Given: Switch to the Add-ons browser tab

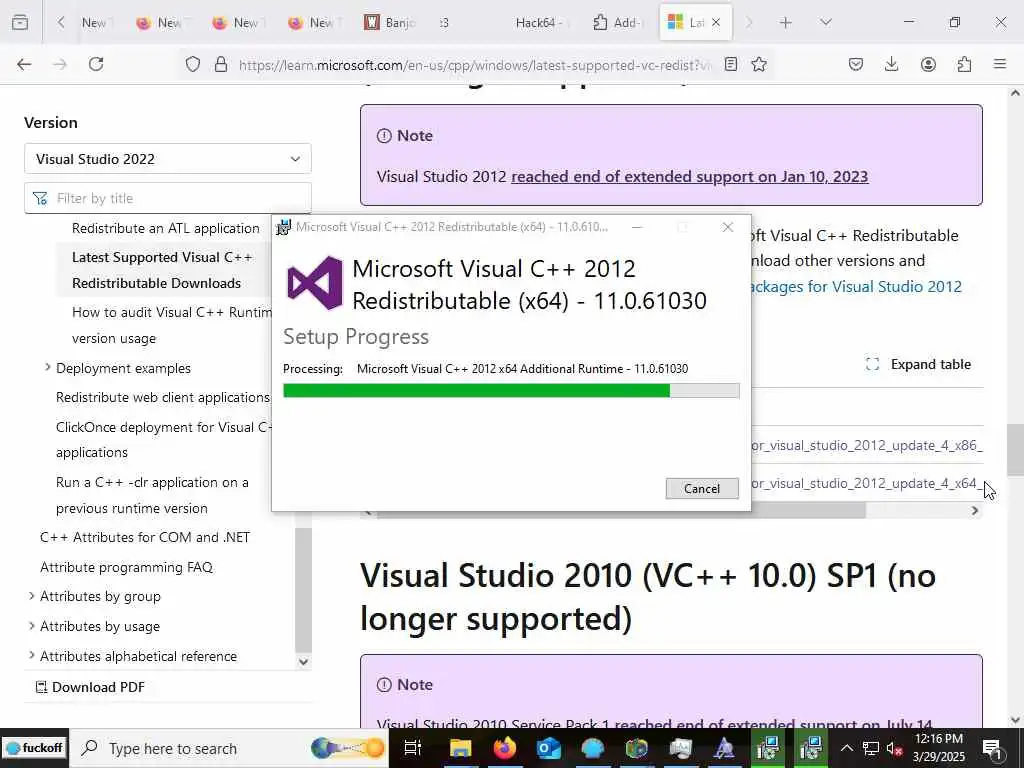Looking at the screenshot, I should 618,23.
